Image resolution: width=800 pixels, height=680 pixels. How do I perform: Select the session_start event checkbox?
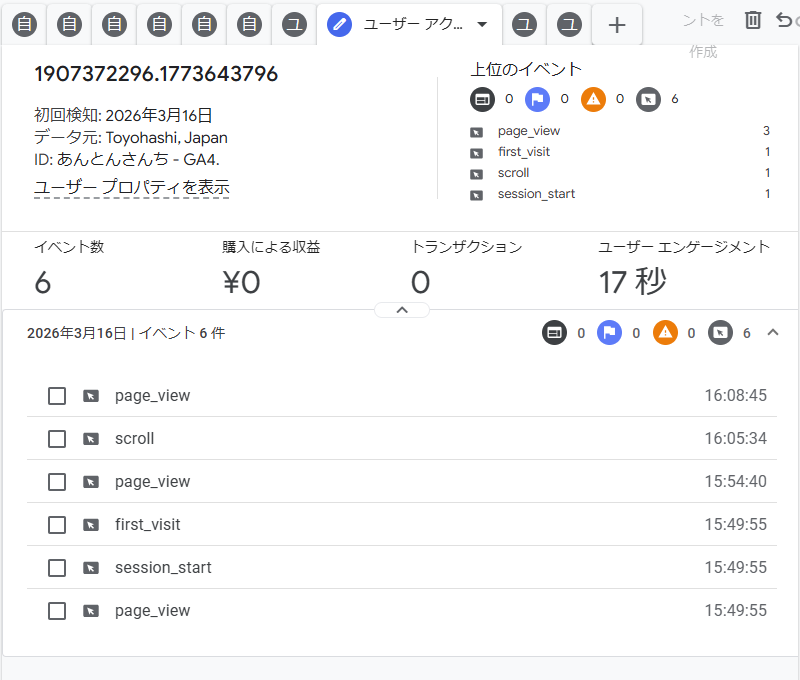[57, 568]
